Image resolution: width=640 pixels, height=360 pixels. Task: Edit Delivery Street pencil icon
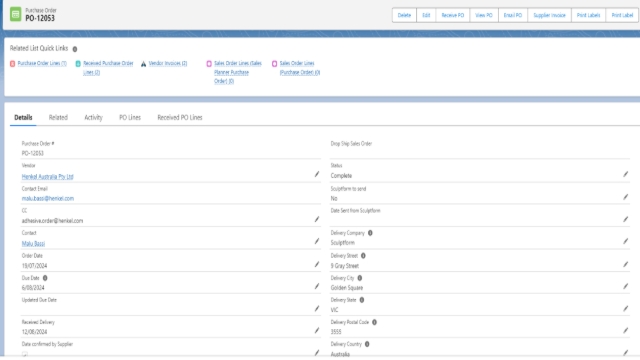625,264
